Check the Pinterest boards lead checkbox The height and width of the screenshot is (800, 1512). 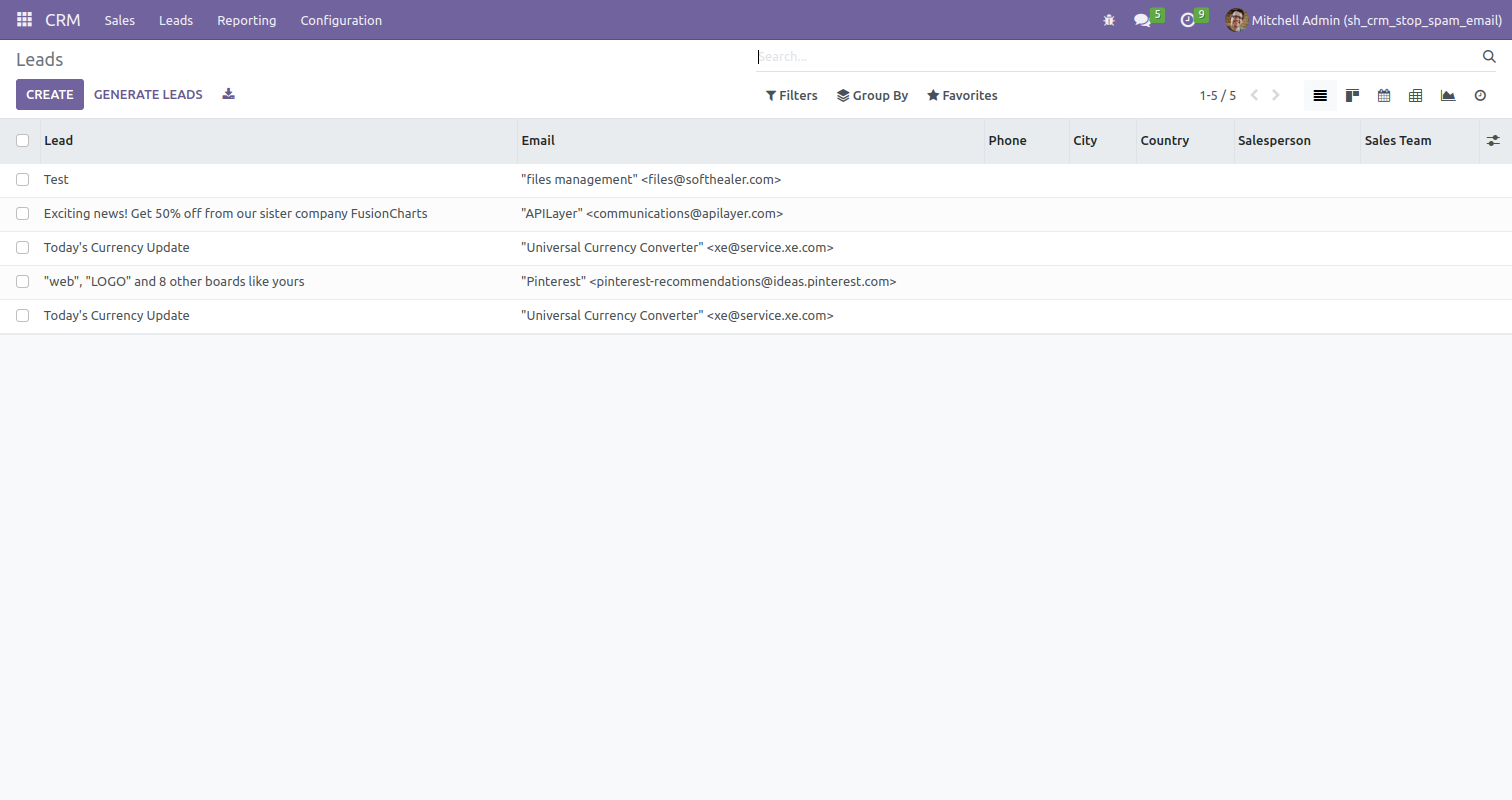tap(23, 282)
